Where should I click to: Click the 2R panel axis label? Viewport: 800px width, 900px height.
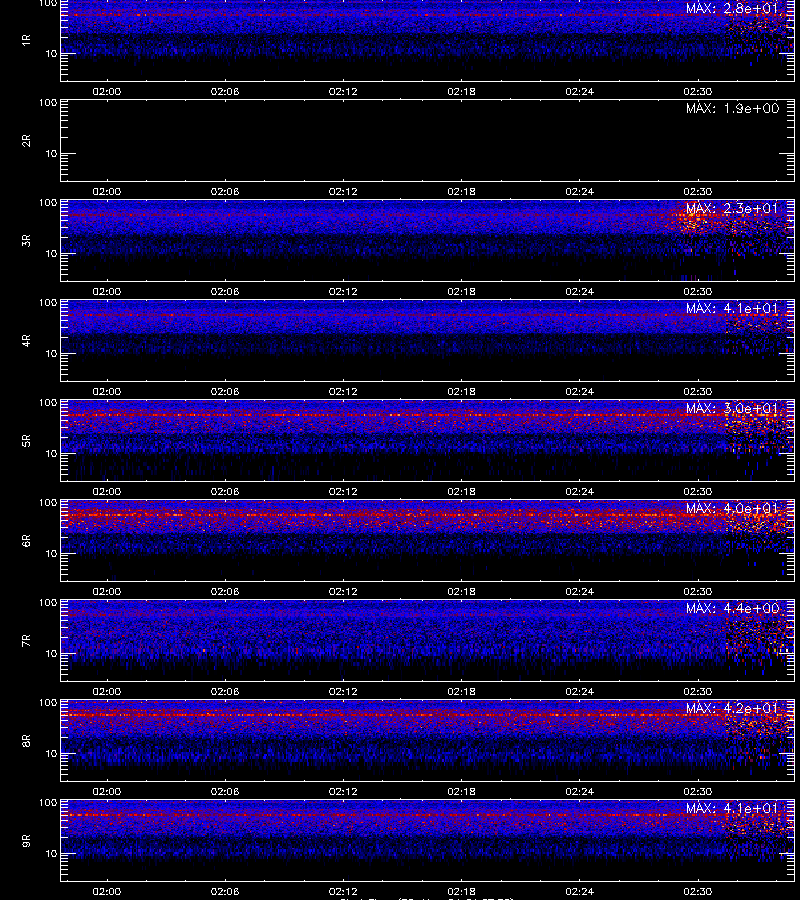[x=26, y=141]
